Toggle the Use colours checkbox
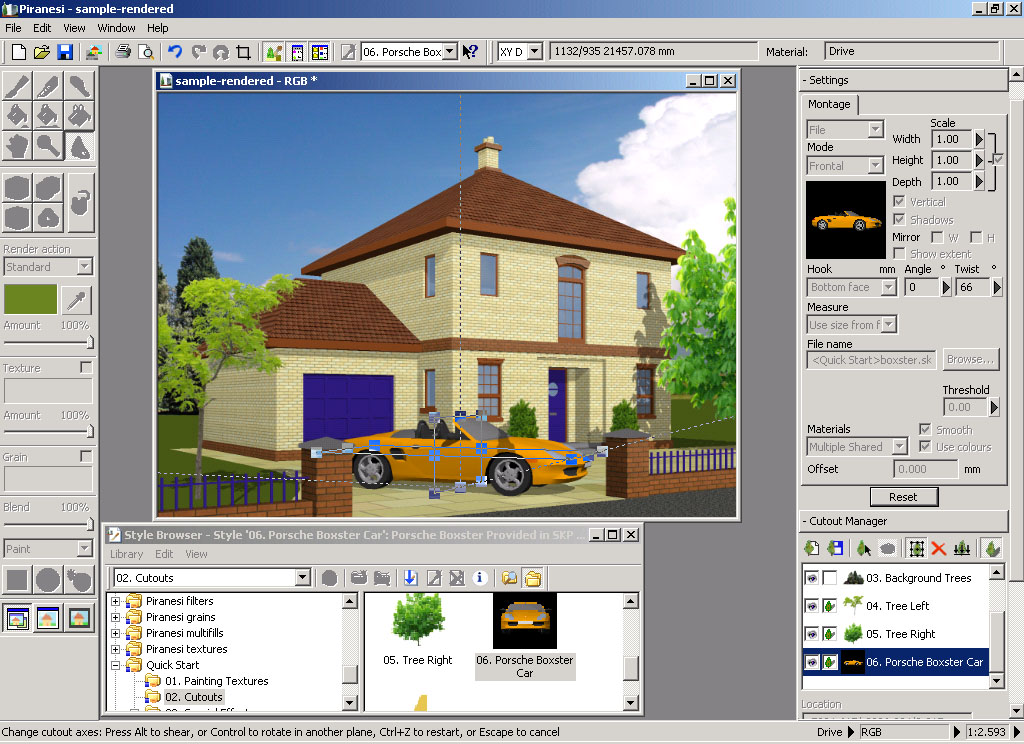 [925, 446]
